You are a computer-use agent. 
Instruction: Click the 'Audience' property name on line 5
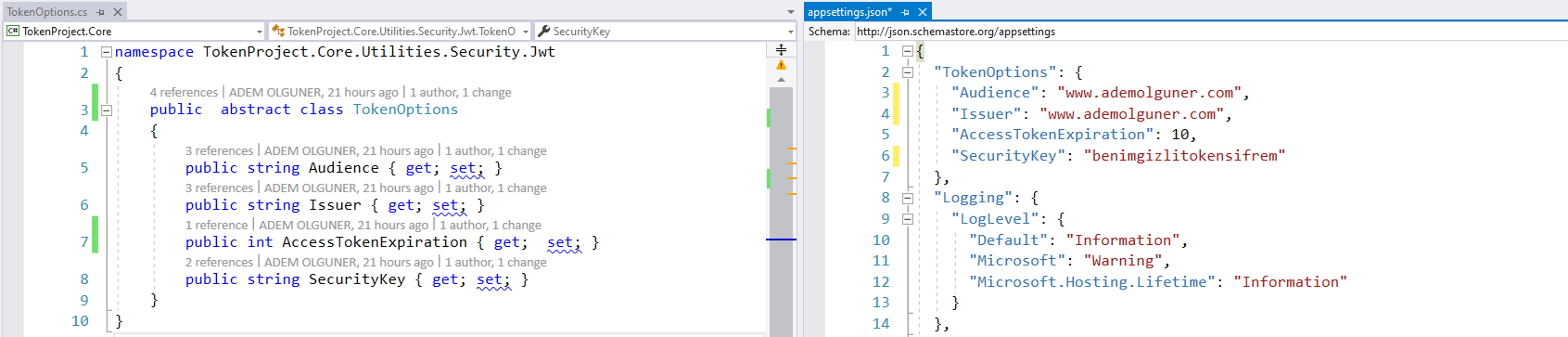click(x=344, y=168)
